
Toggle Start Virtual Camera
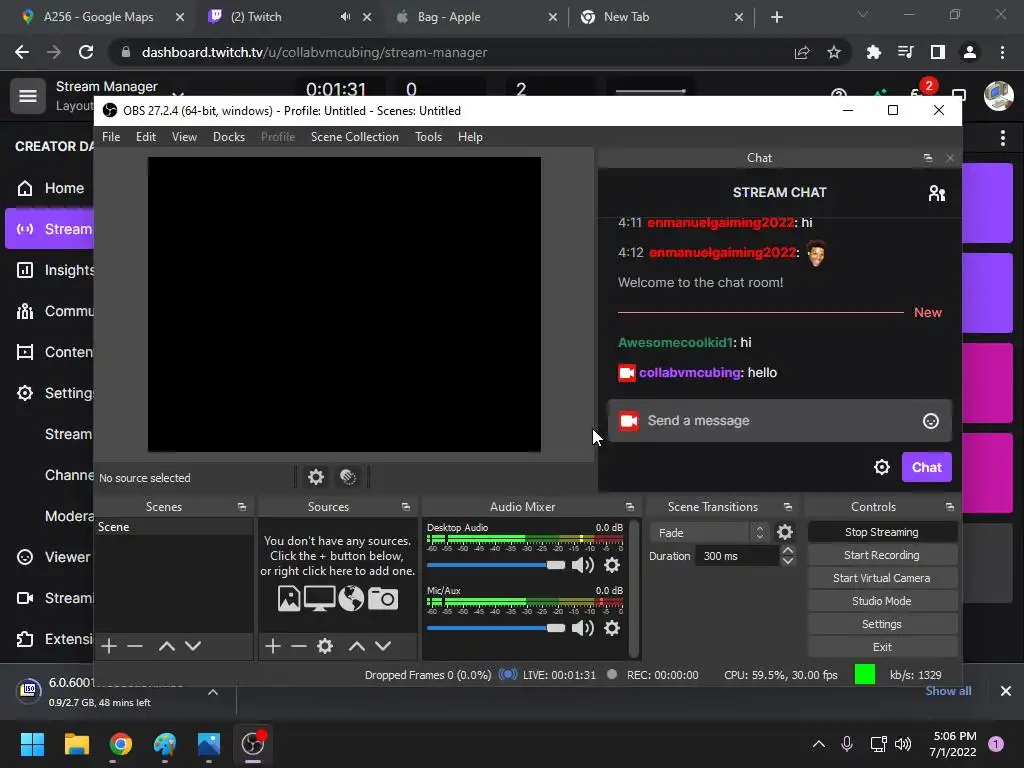(882, 578)
